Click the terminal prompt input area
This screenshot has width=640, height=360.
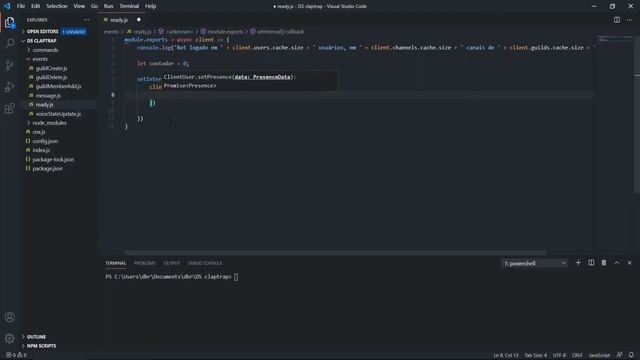(236, 277)
